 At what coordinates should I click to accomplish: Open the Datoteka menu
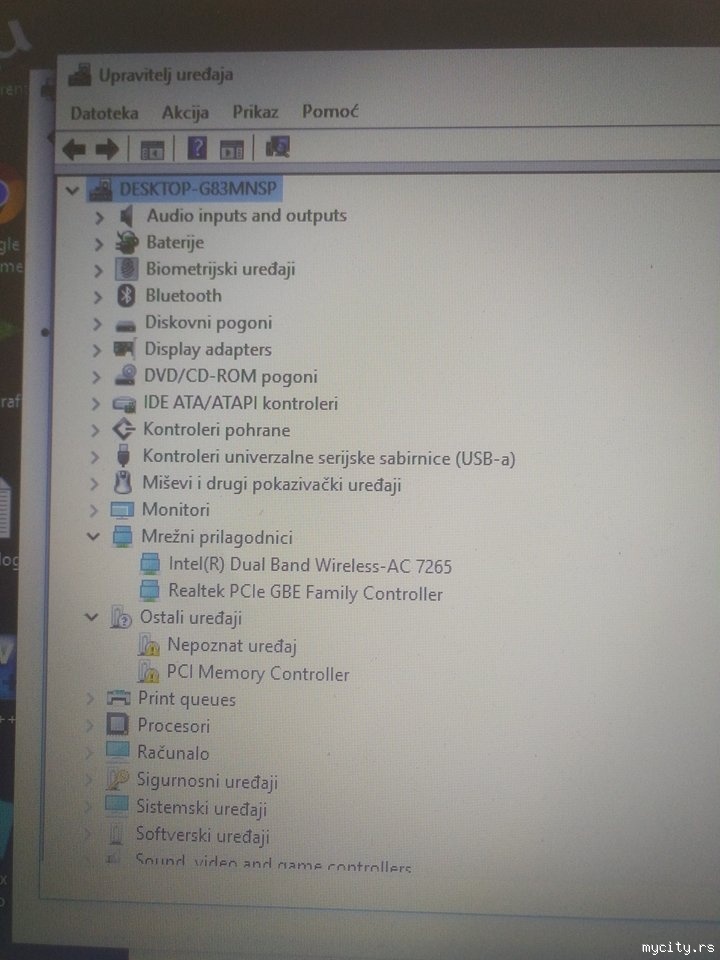105,113
